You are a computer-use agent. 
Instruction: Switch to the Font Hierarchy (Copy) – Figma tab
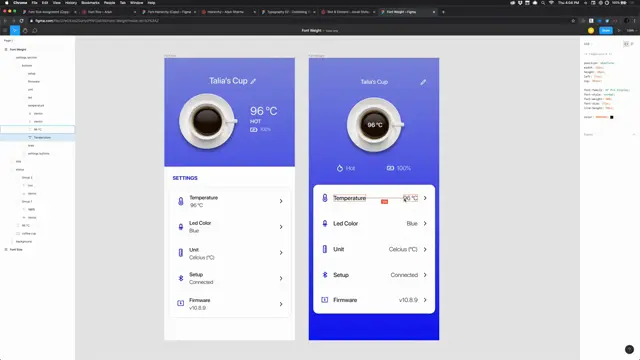point(168,12)
